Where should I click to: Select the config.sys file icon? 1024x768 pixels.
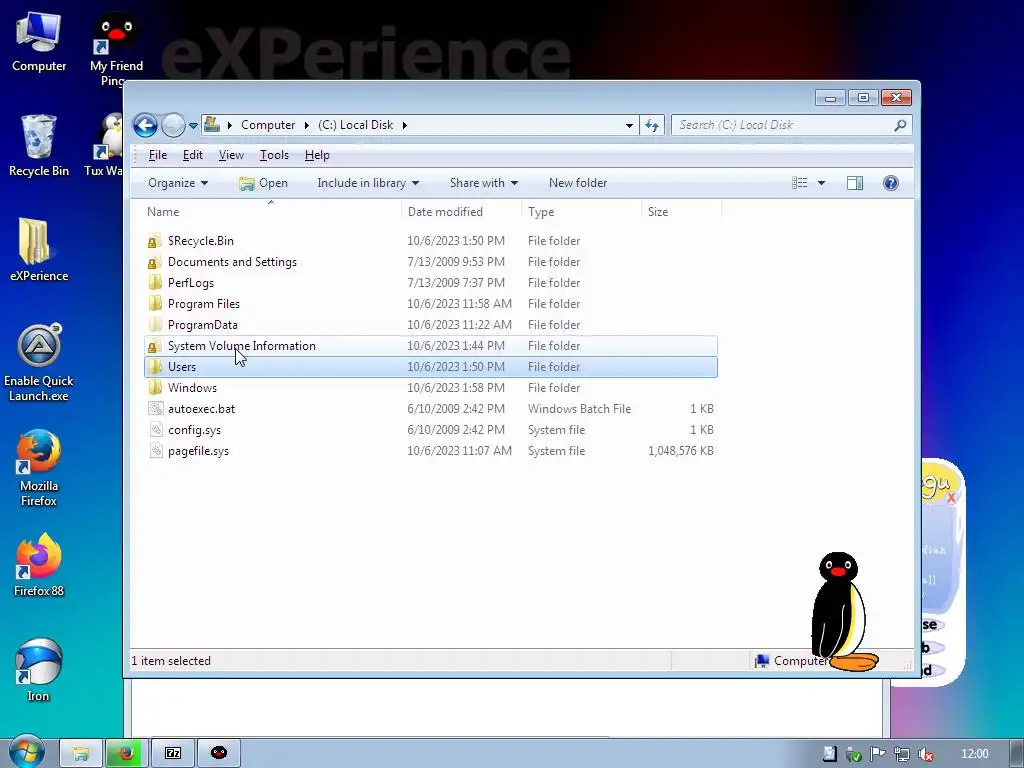[155, 430]
